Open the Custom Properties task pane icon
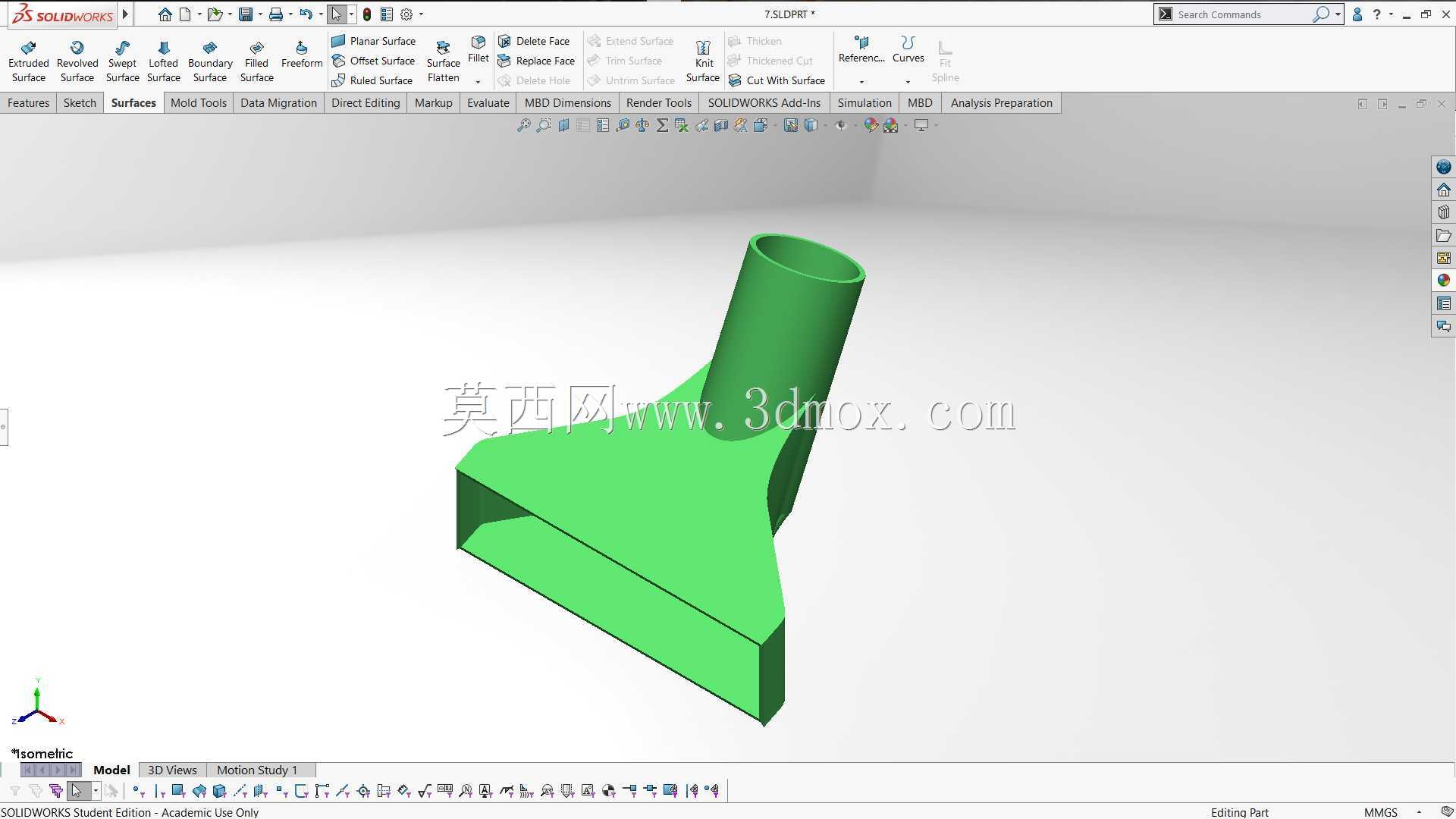1456x819 pixels. pyautogui.click(x=1443, y=303)
